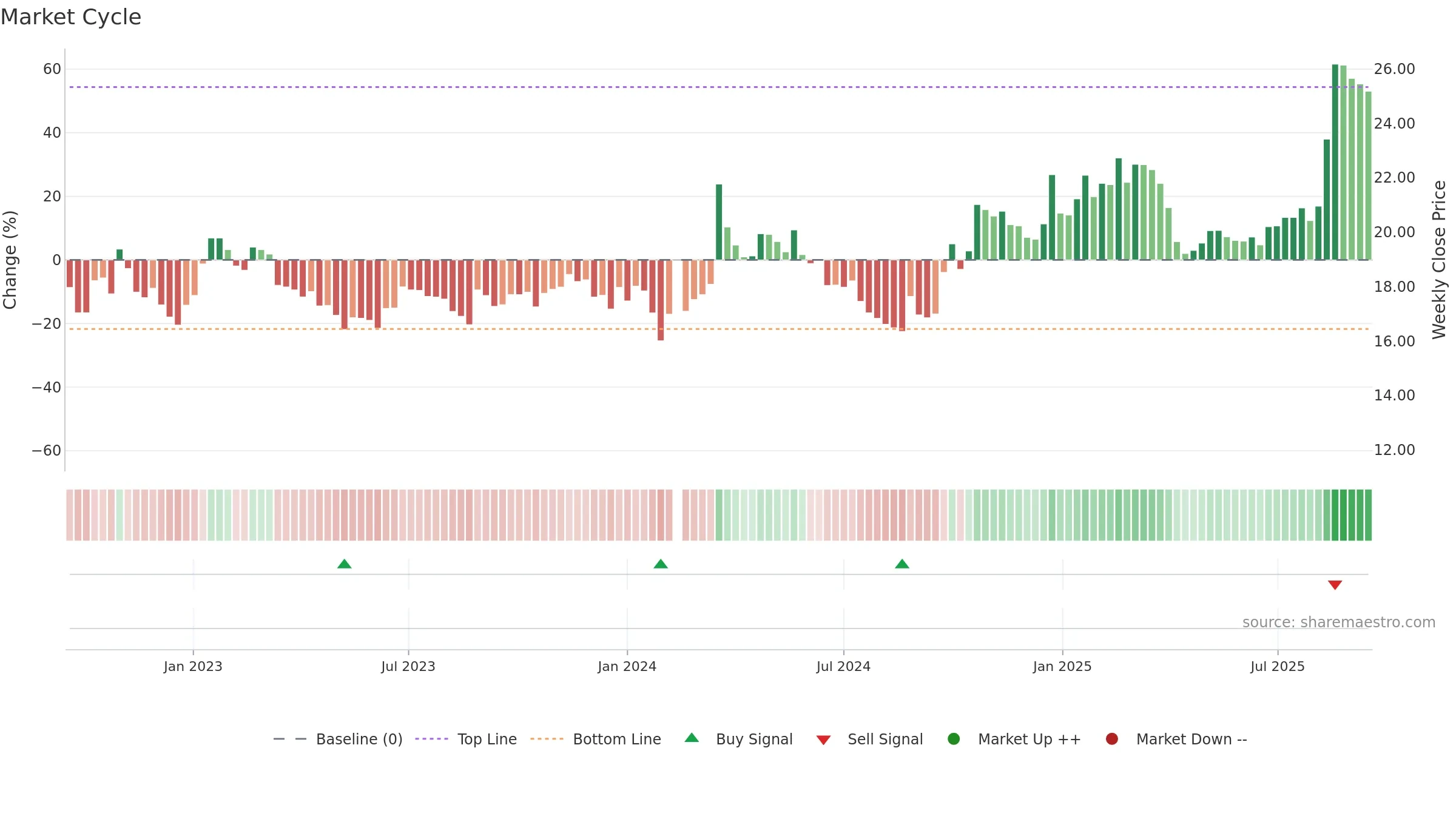
Task: Click the purple dotted Top Line on the chart
Action: [x=719, y=87]
